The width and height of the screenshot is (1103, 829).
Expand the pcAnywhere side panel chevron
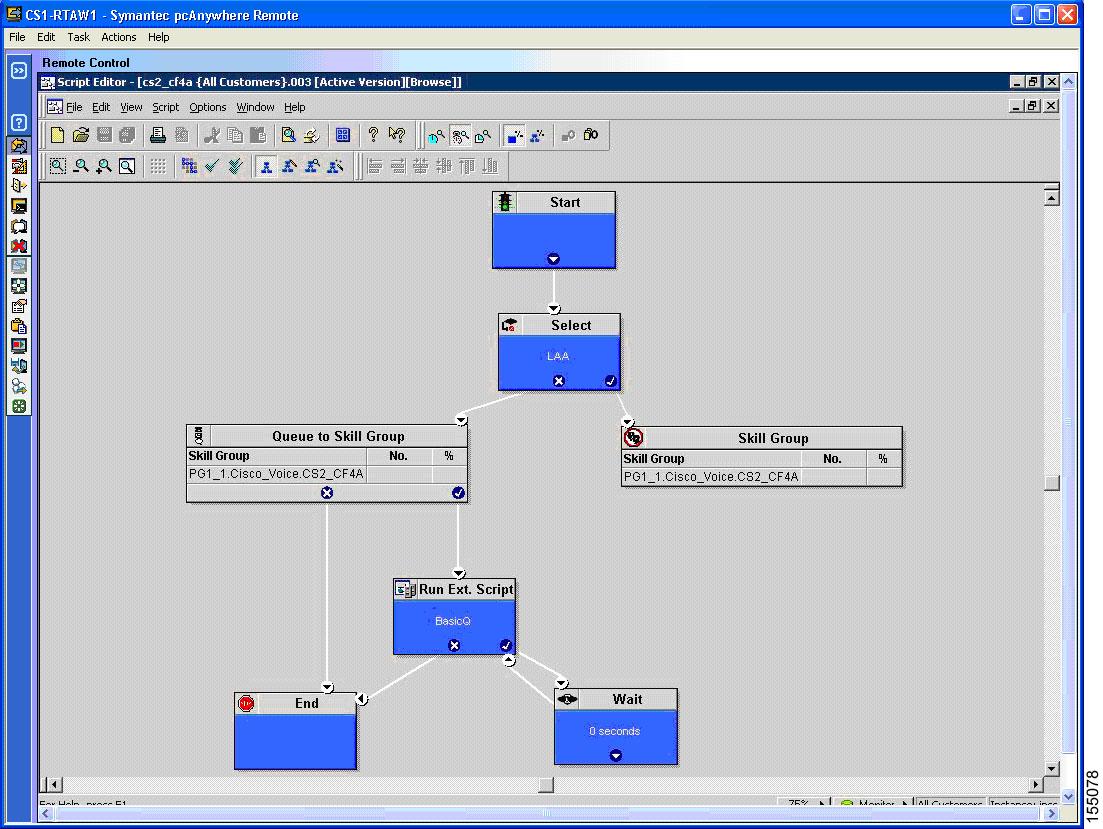pyautogui.click(x=19, y=70)
